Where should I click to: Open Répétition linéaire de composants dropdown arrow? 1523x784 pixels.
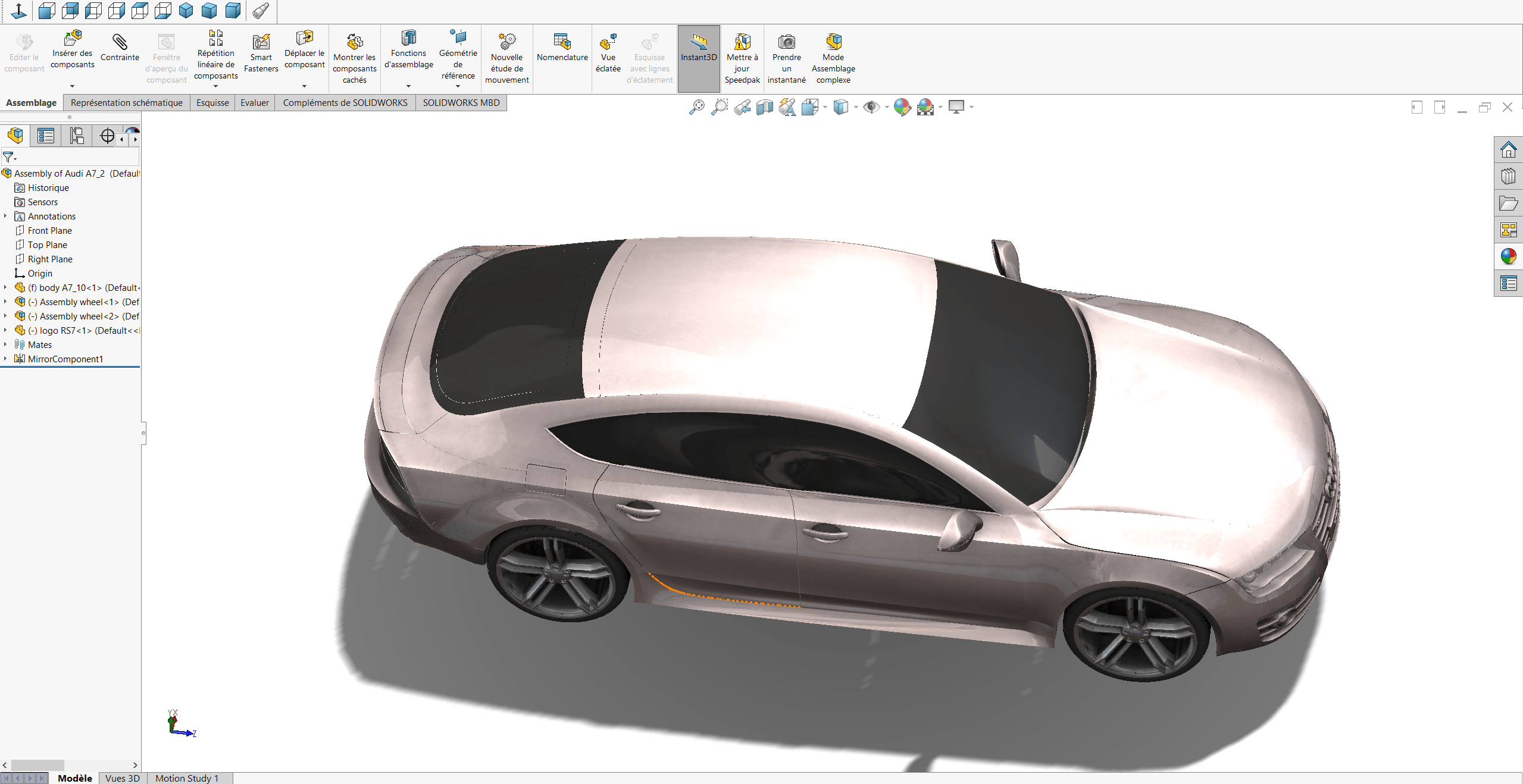[x=215, y=86]
